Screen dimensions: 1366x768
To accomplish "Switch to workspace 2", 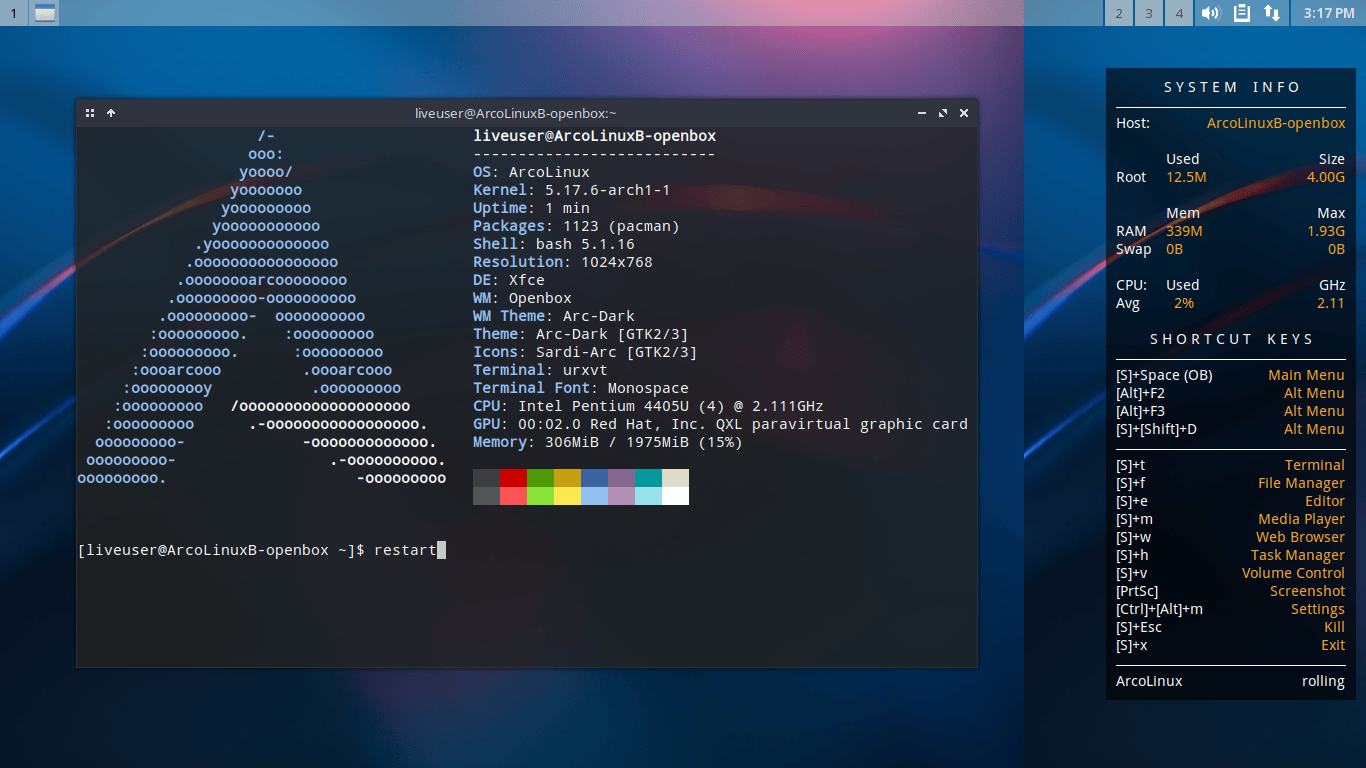I will pyautogui.click(x=1118, y=13).
